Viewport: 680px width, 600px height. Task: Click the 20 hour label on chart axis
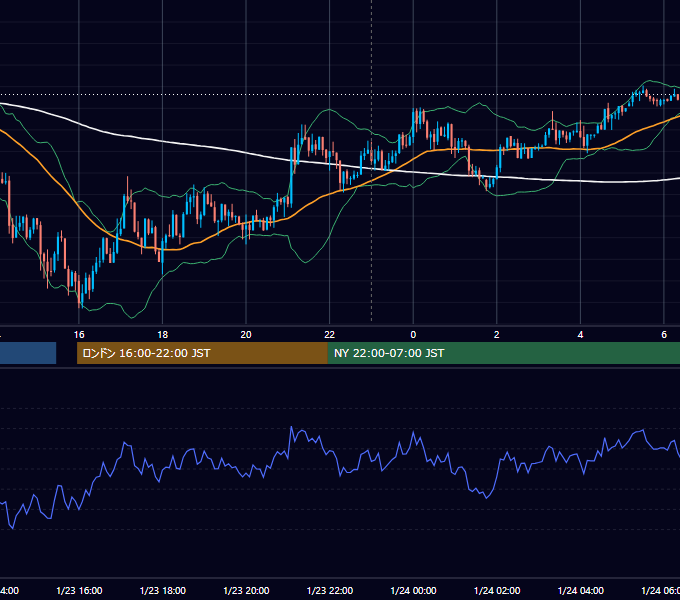point(246,335)
